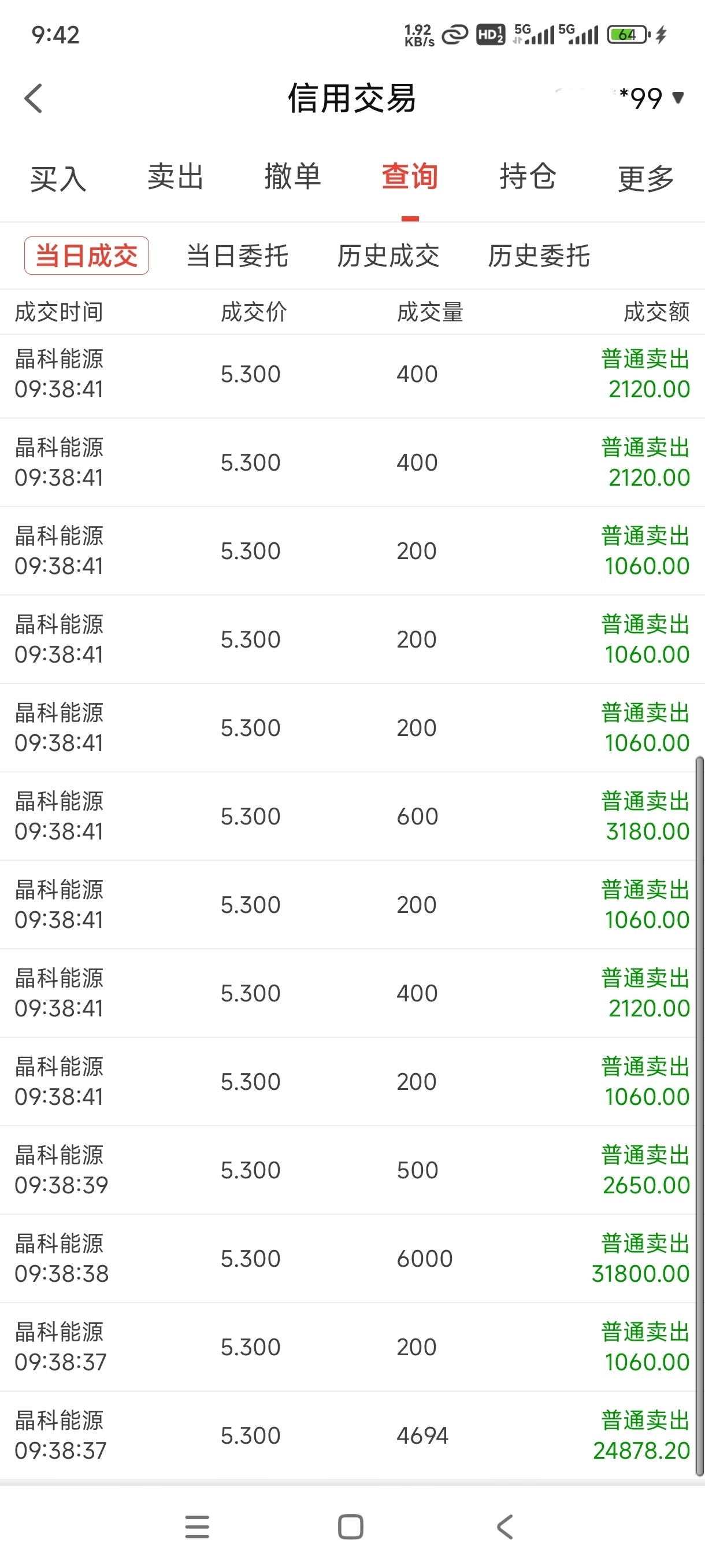Select the 持仓 tab
The width and height of the screenshot is (705, 1568).
528,177
